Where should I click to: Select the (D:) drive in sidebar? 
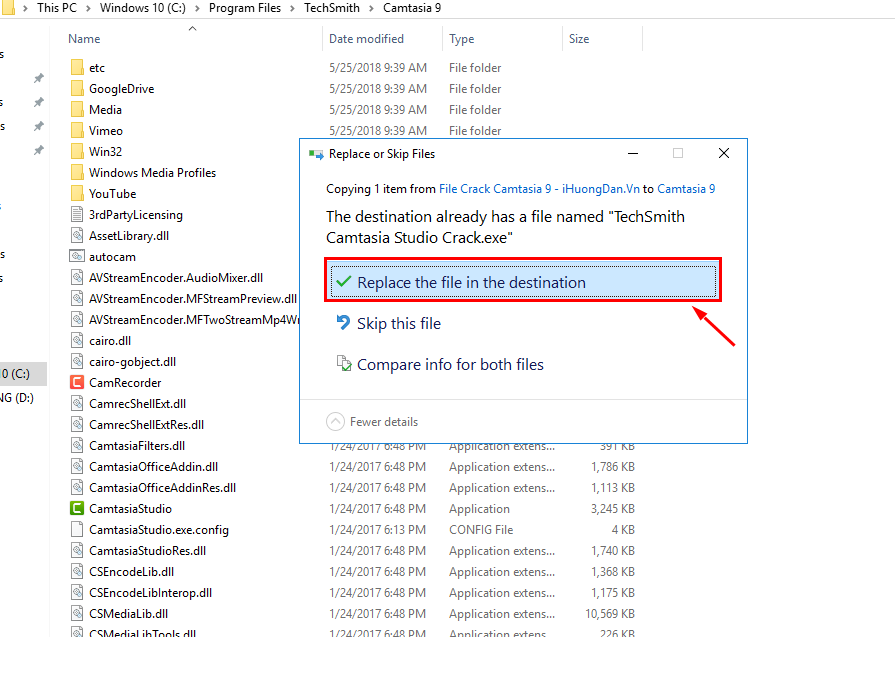point(17,398)
